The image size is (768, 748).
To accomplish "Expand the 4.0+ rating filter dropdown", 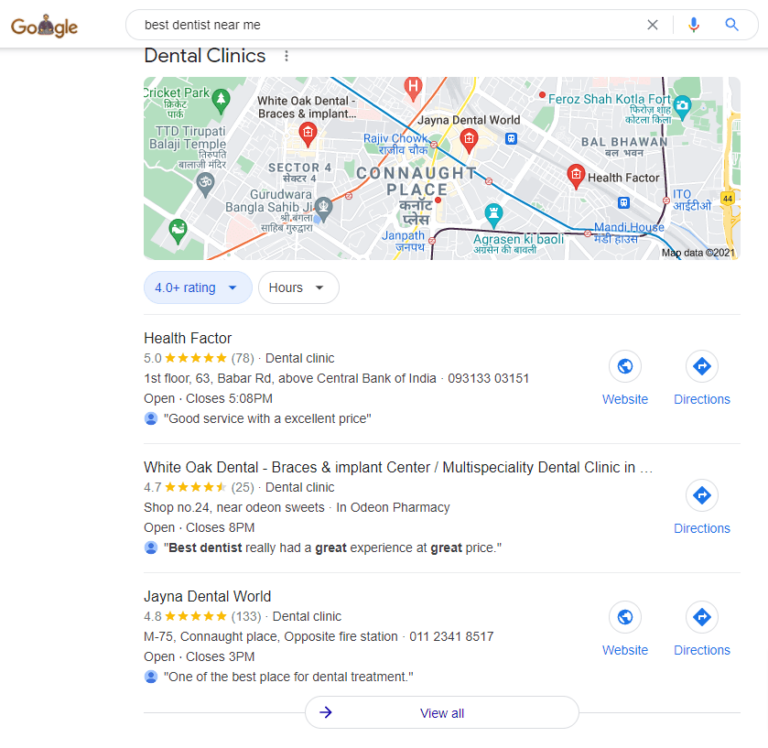I will click(x=197, y=288).
